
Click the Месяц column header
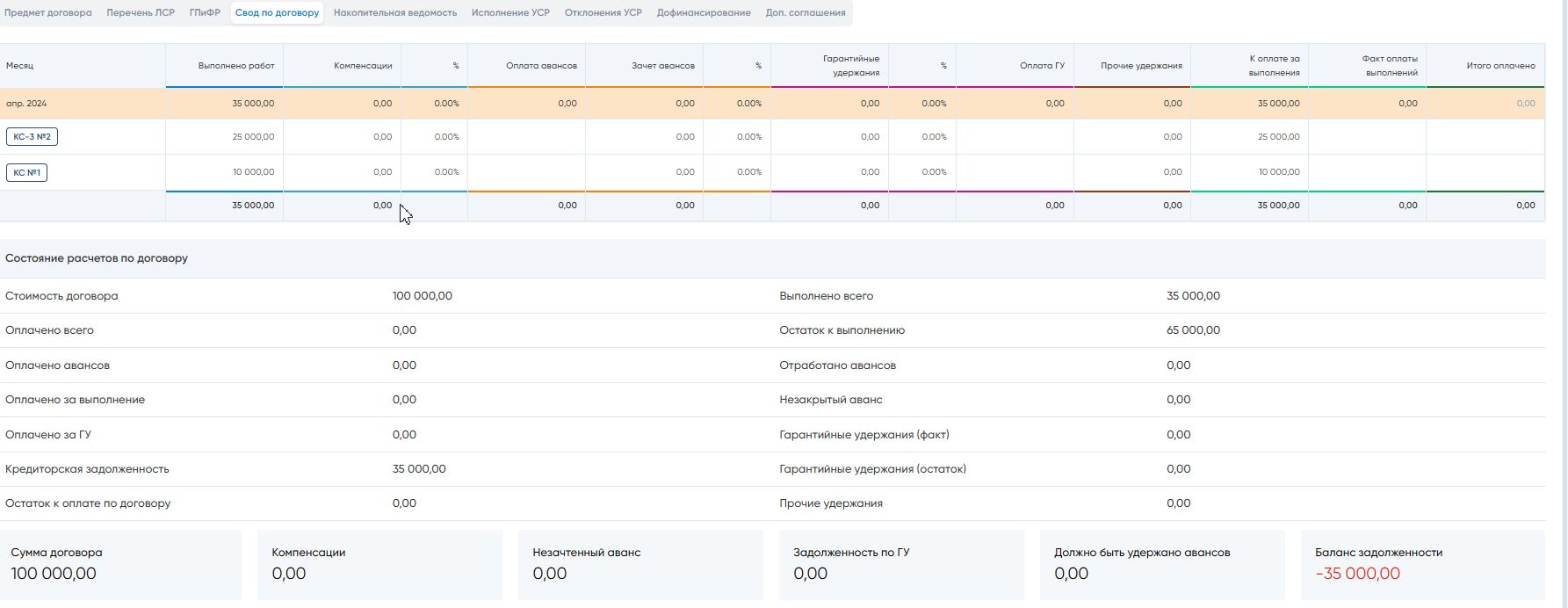tap(20, 66)
